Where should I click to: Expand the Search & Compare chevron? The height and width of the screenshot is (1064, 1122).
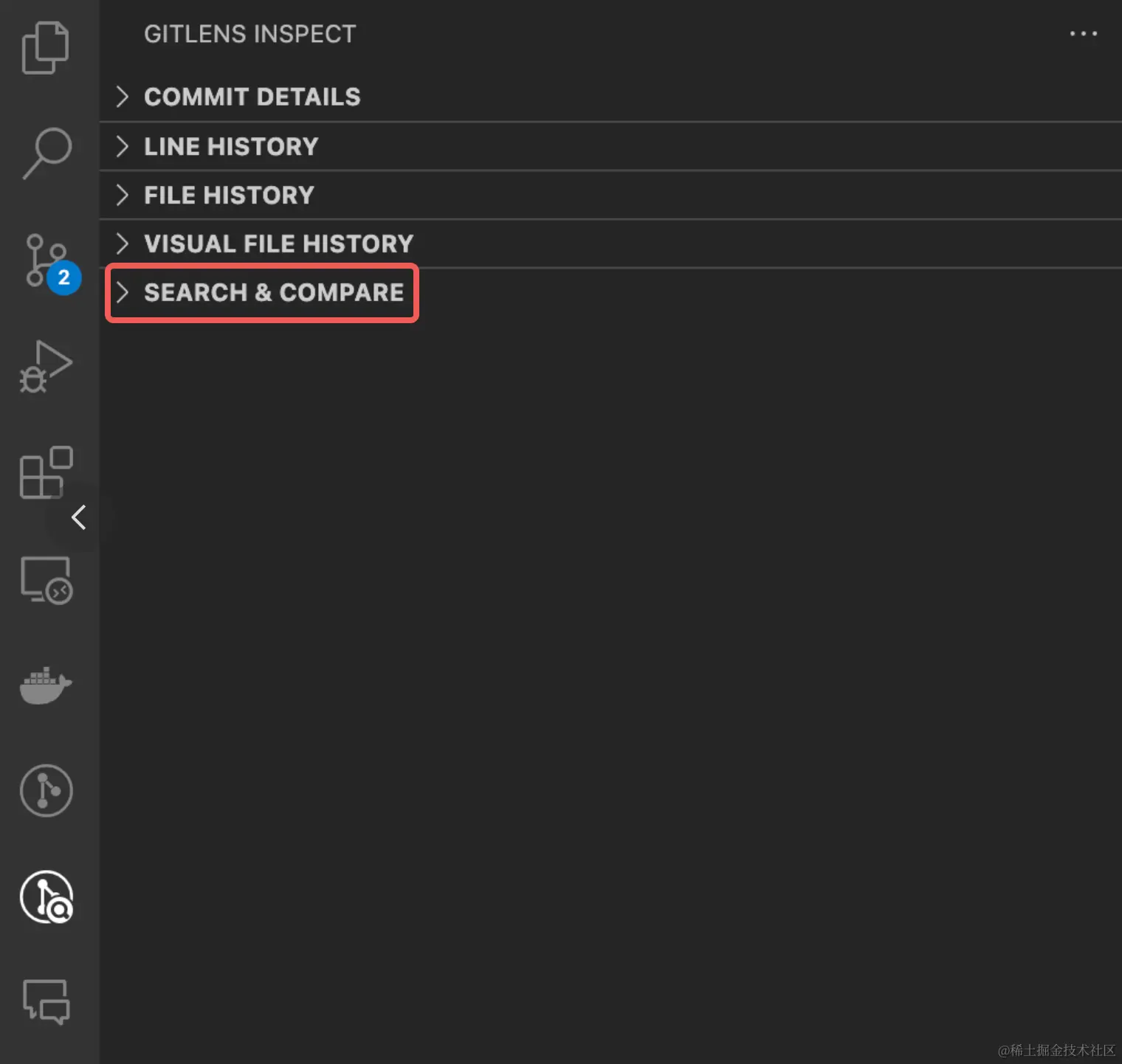[x=123, y=292]
